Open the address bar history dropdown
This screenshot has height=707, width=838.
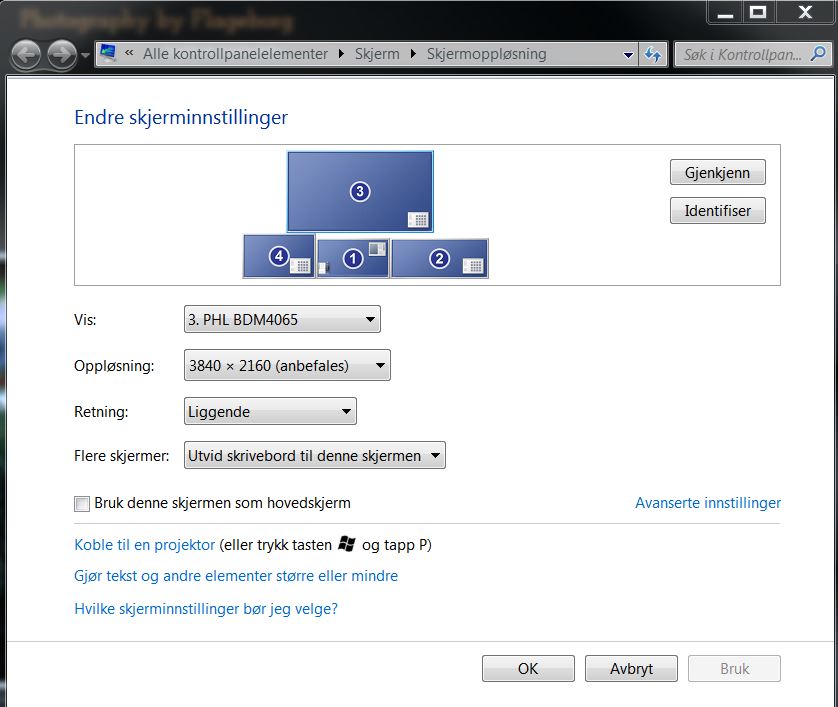[628, 55]
